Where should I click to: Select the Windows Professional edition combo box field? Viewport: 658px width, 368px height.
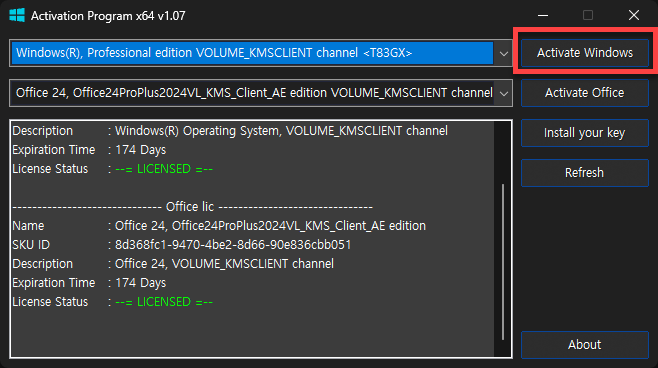pos(261,53)
